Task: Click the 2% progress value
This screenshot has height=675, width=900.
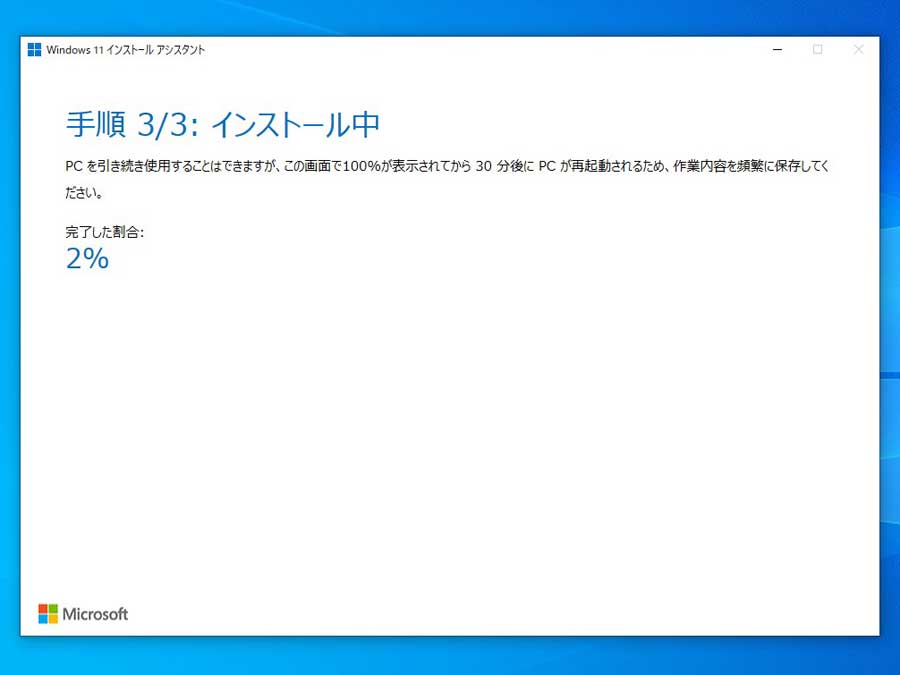Action: tap(87, 258)
